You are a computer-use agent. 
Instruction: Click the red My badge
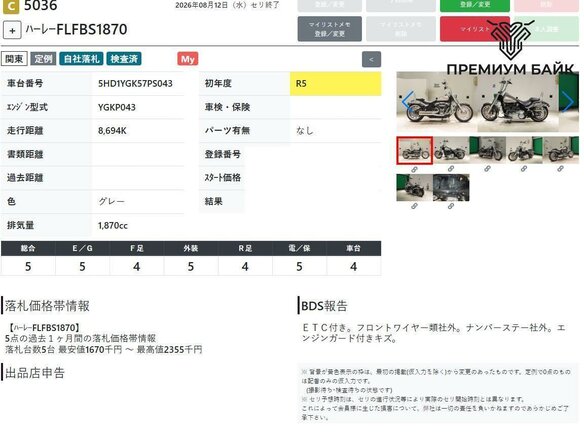[x=188, y=59]
